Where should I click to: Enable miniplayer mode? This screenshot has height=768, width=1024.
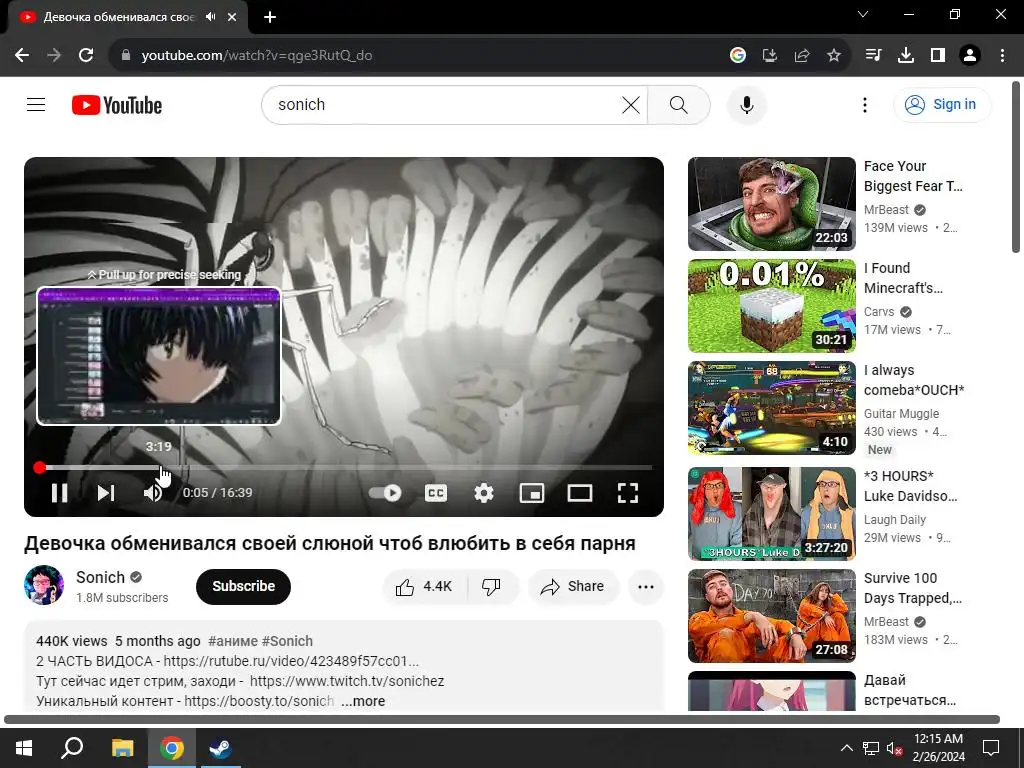pyautogui.click(x=532, y=492)
